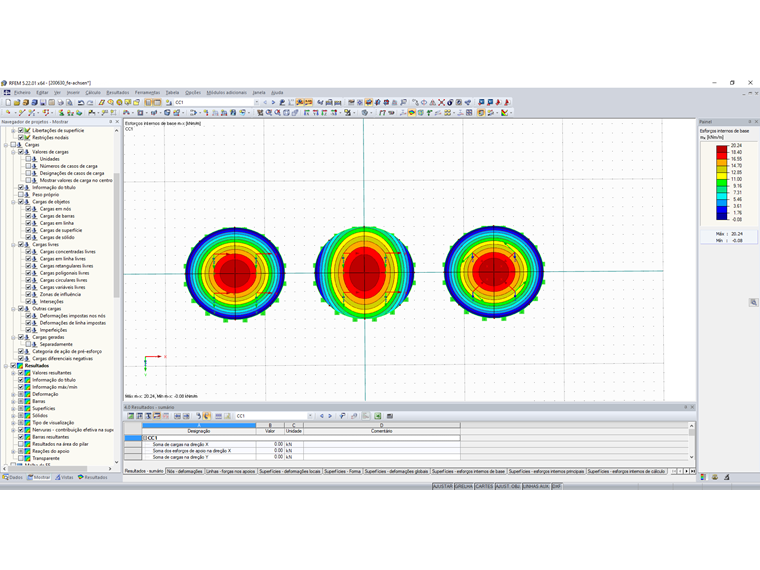Select the CC1 row in results table
The image size is (760, 570).
(301, 438)
